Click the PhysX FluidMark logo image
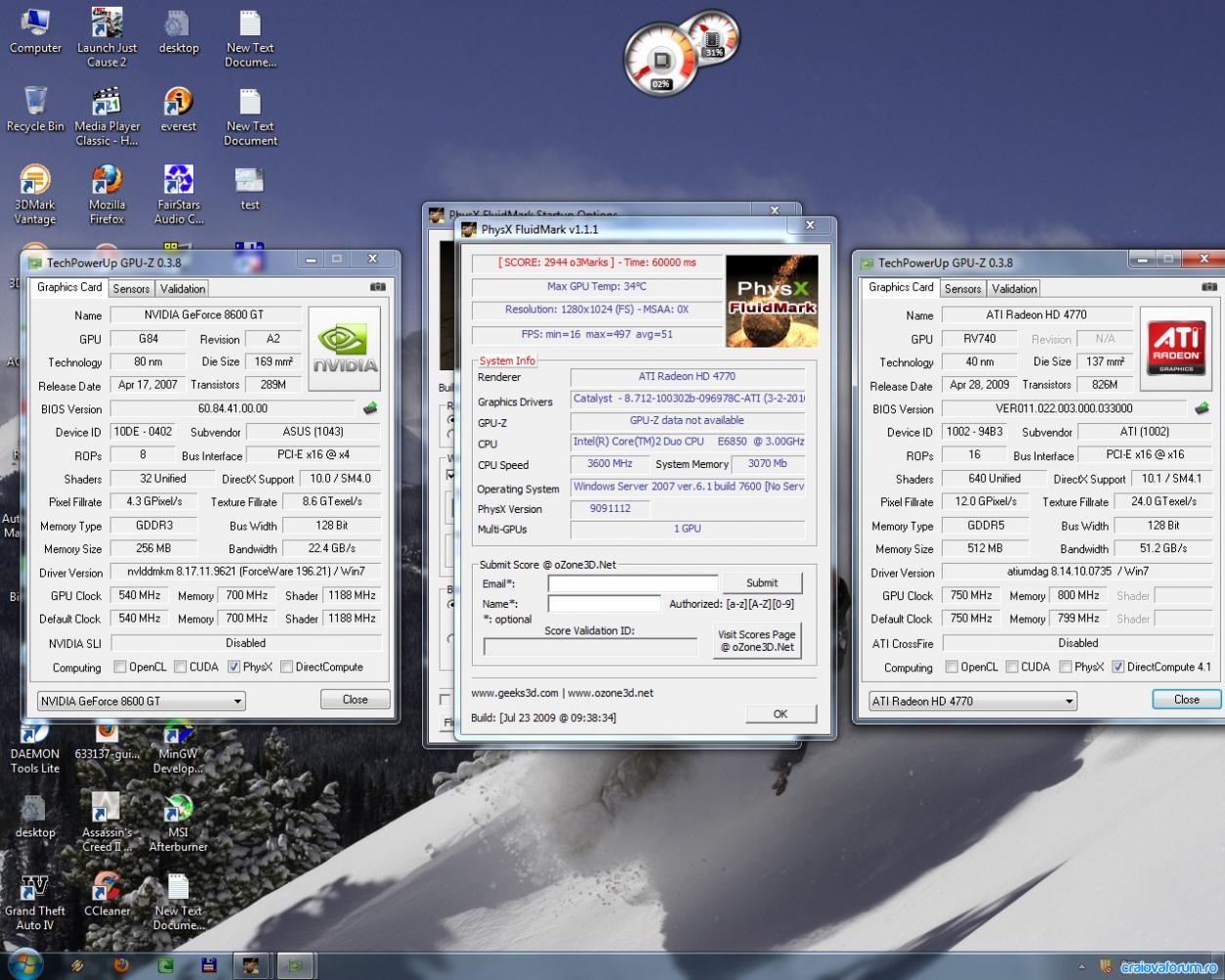Image resolution: width=1225 pixels, height=980 pixels. point(772,301)
